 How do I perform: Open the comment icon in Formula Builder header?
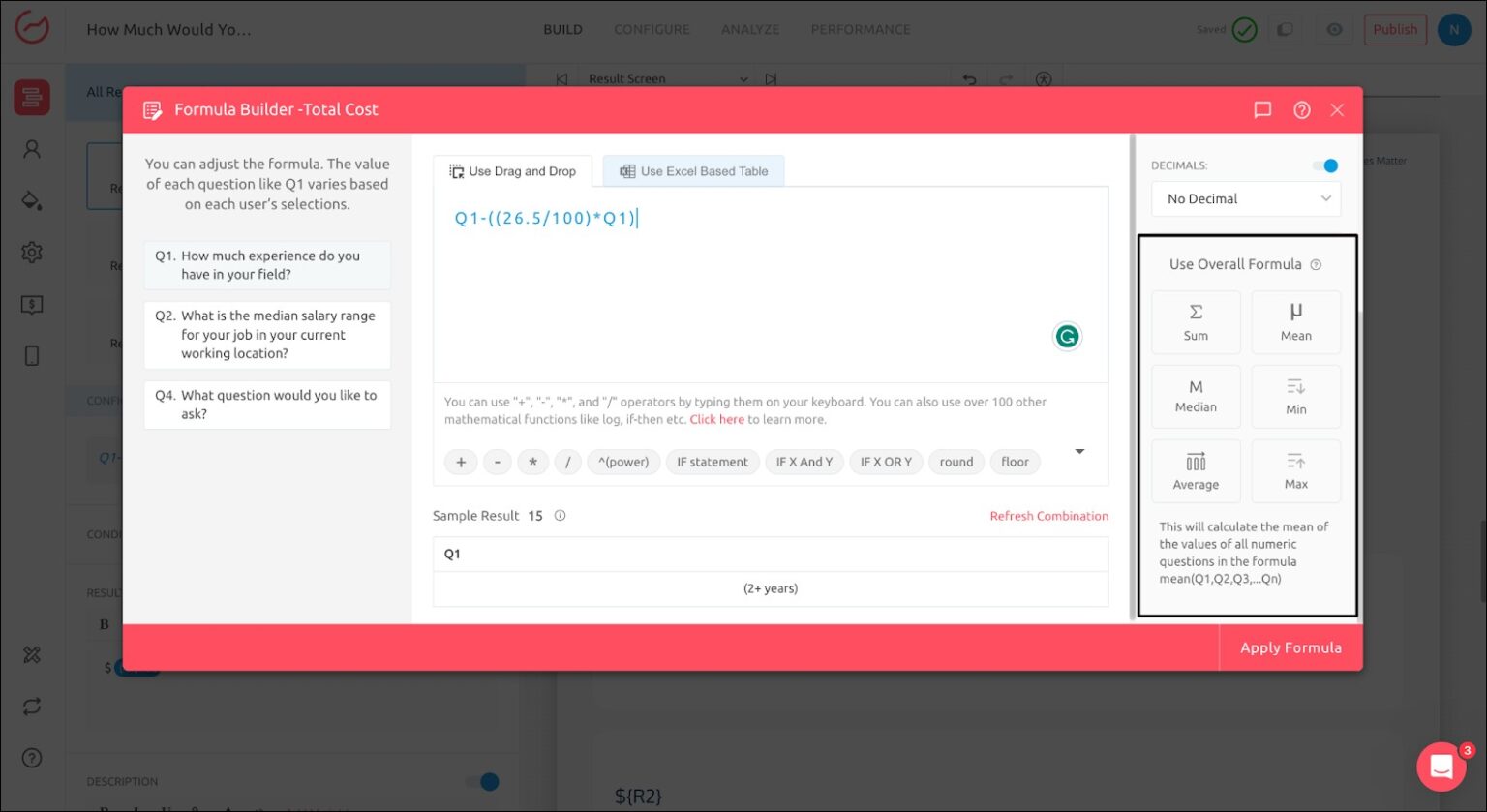pyautogui.click(x=1262, y=110)
